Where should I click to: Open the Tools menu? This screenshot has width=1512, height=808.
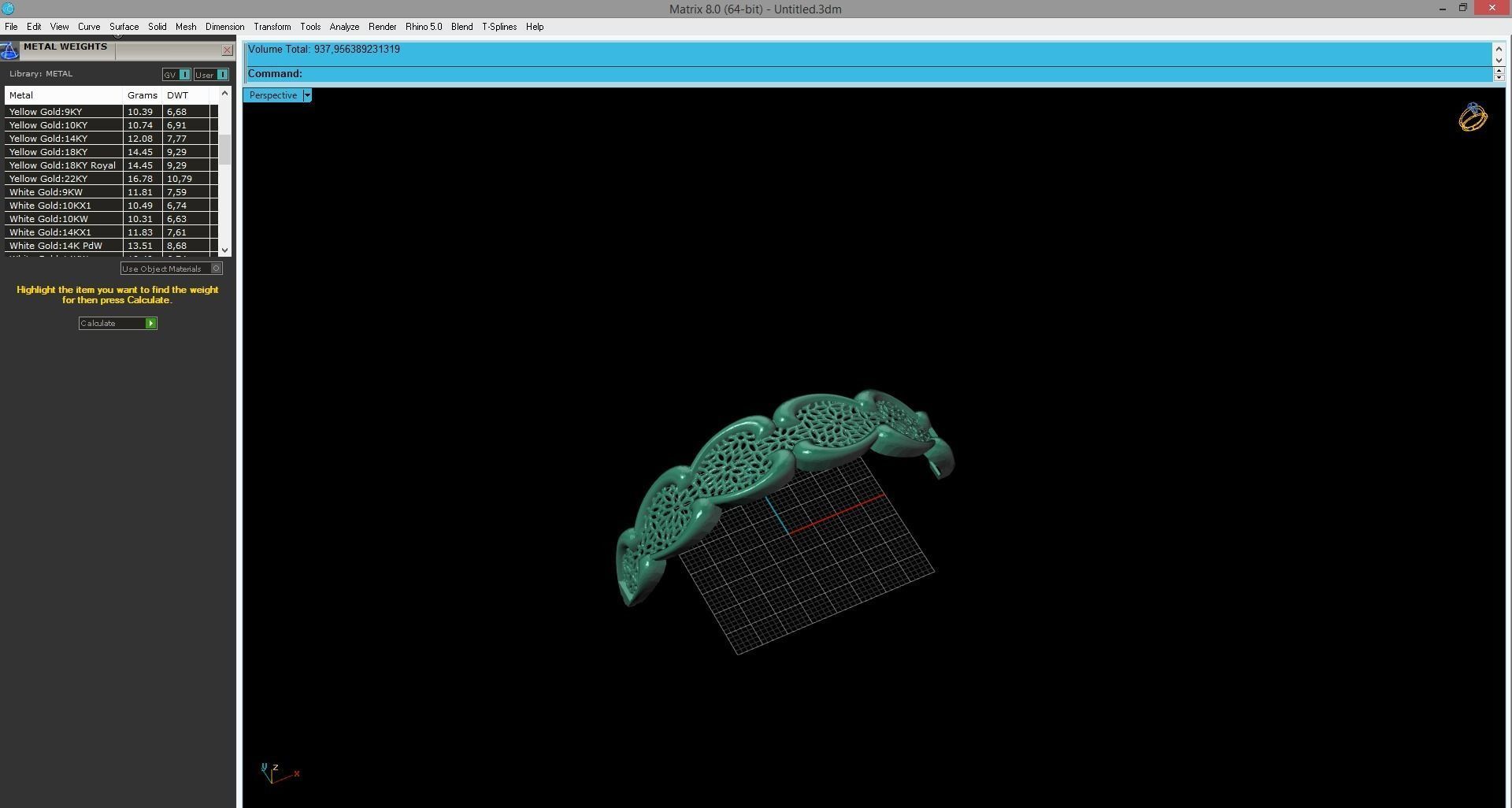[x=310, y=27]
